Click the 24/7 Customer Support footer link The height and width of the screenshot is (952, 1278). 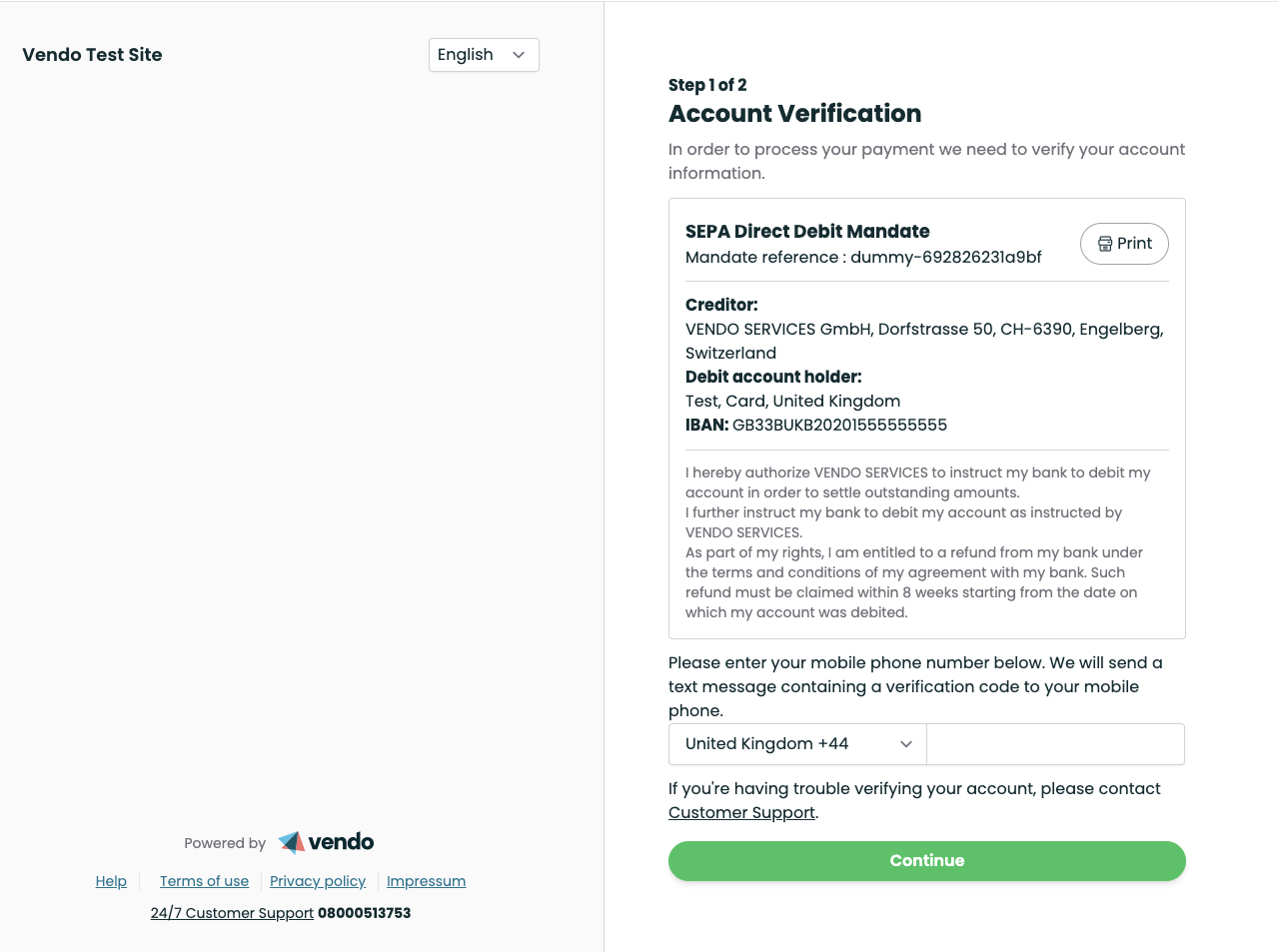coord(232,913)
